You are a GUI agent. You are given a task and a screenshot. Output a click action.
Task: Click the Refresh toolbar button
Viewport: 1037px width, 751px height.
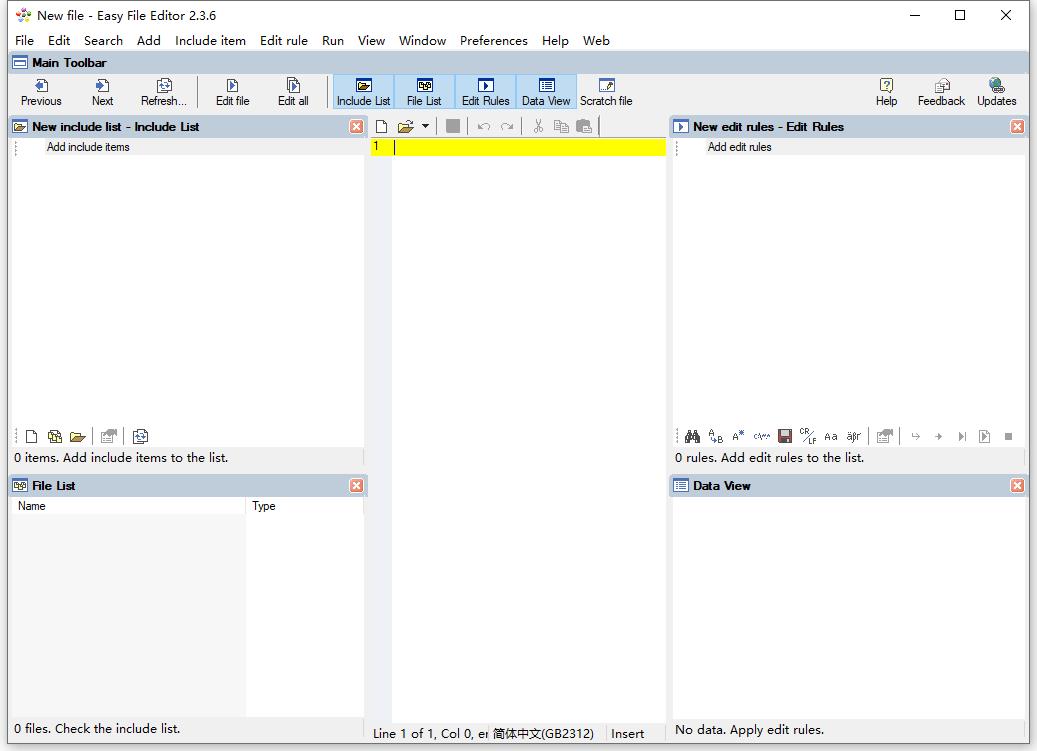click(163, 93)
